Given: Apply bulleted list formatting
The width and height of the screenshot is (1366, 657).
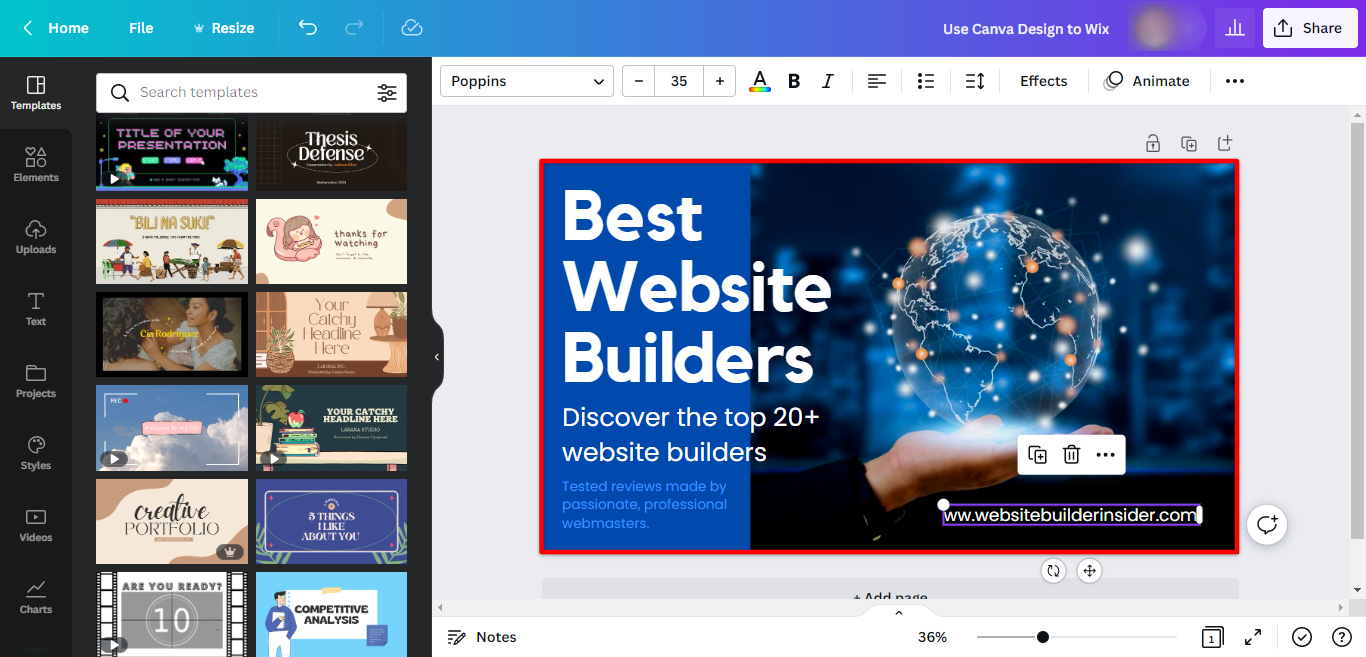Looking at the screenshot, I should (926, 81).
